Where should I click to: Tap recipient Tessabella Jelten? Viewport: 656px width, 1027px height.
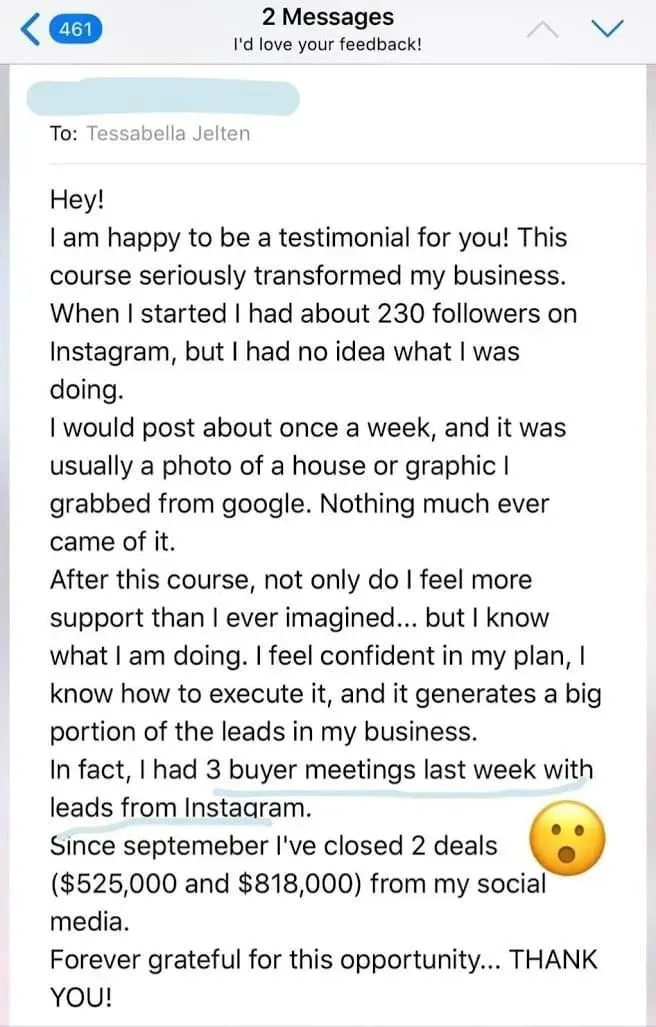168,134
